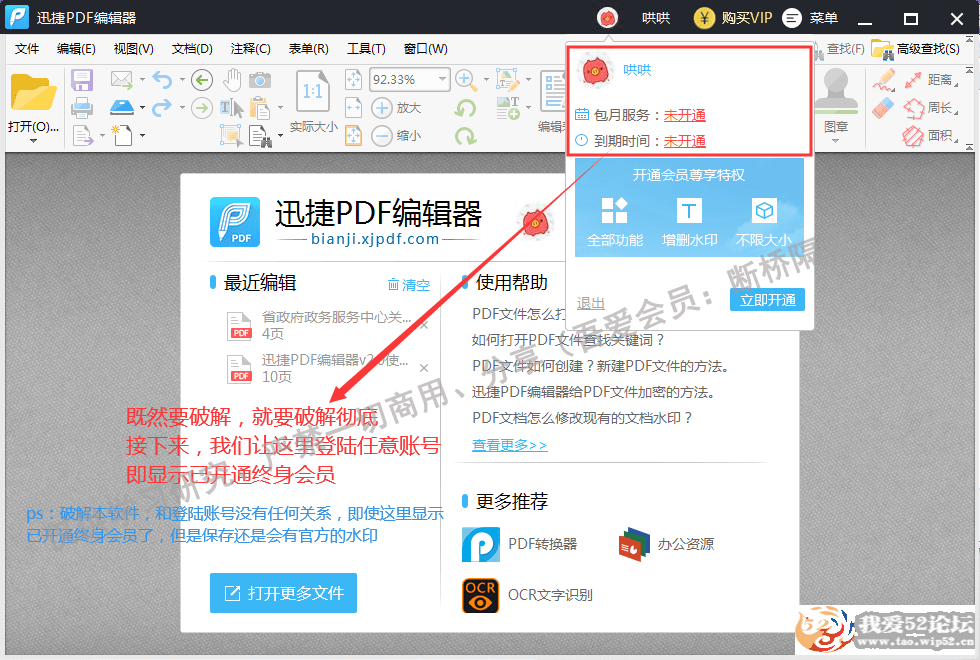Rotate the page counterclockwise
This screenshot has width=980, height=660.
pyautogui.click(x=466, y=108)
